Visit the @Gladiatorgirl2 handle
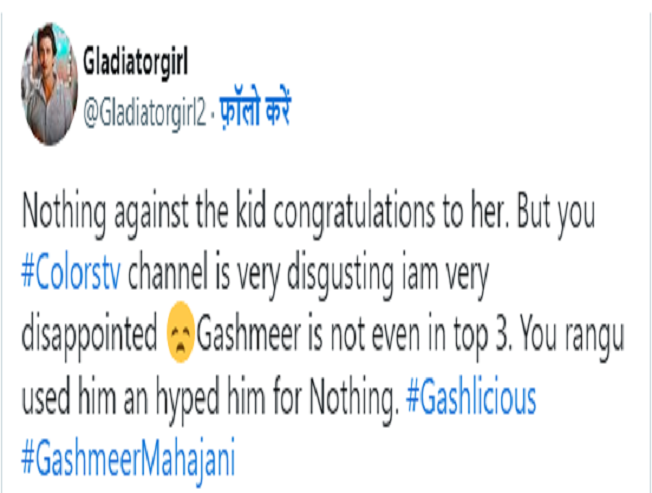Screen dimensions: 652x493 (144, 113)
